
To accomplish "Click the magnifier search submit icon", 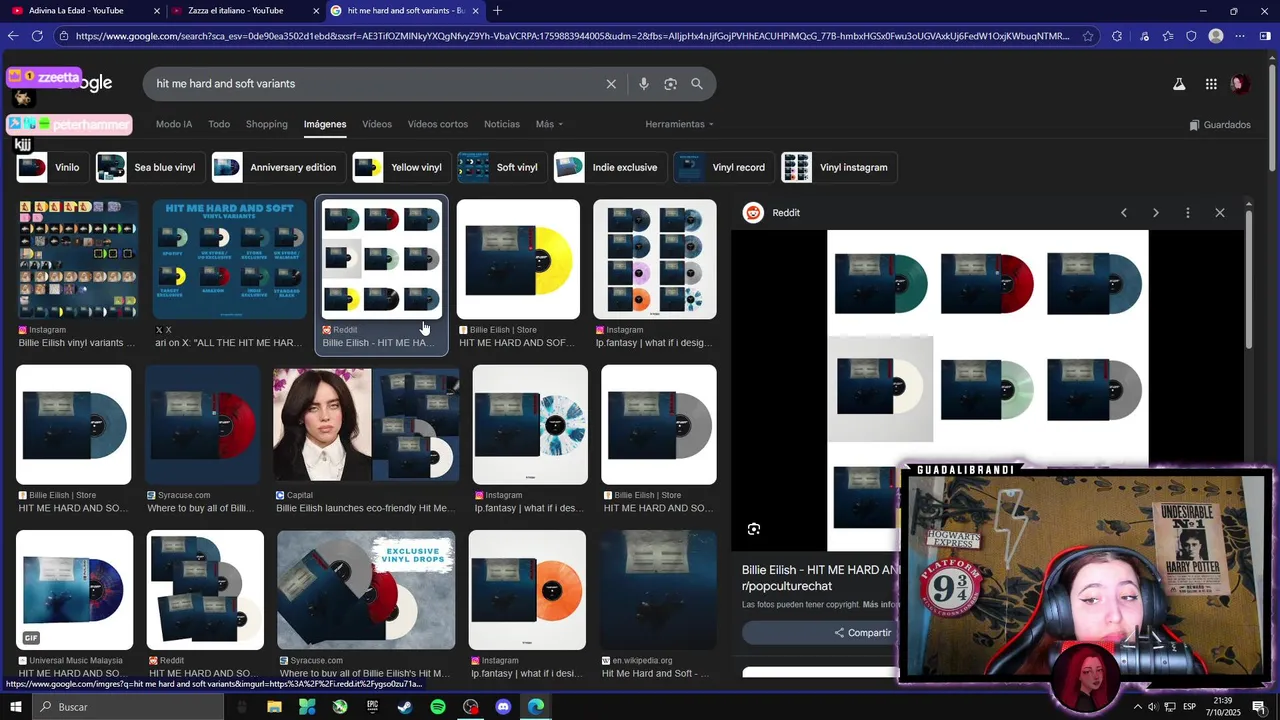I will 697,84.
